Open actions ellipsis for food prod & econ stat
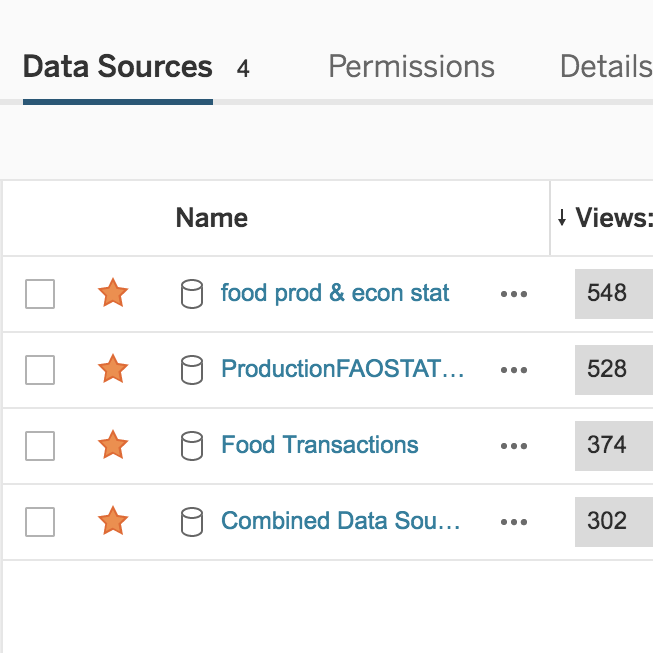The image size is (653, 653). click(x=513, y=294)
